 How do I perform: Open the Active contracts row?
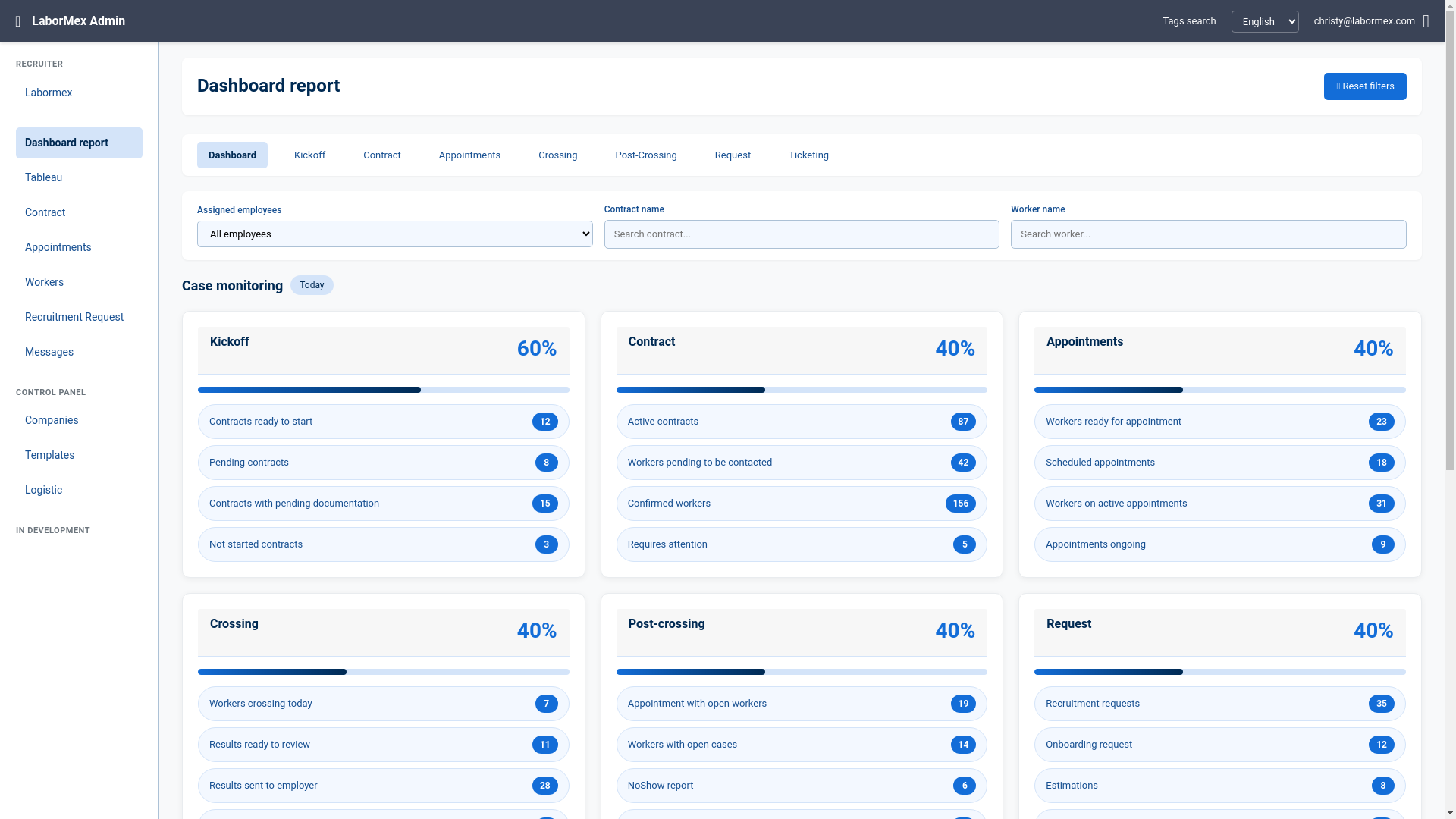coord(802,422)
